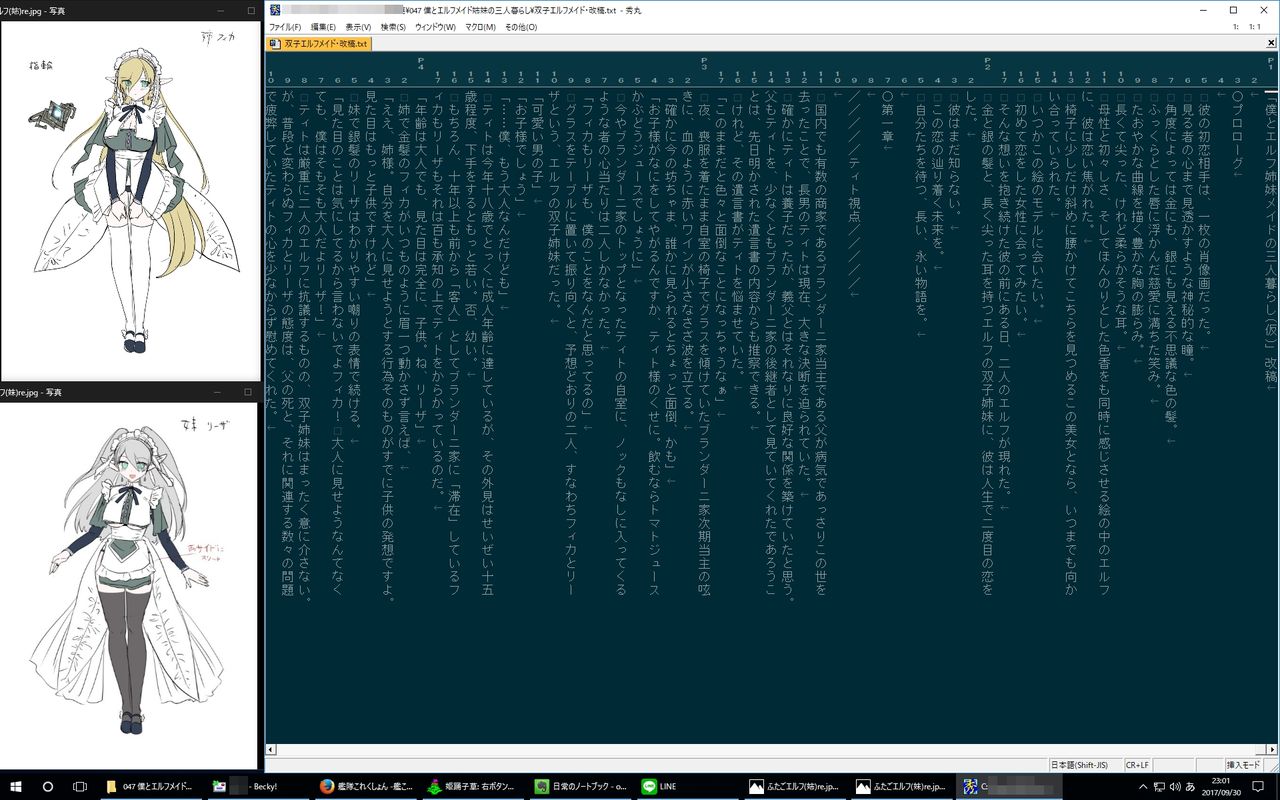Open the マクロ(M) menu
Image resolution: width=1280 pixels, height=800 pixels.
click(x=480, y=27)
